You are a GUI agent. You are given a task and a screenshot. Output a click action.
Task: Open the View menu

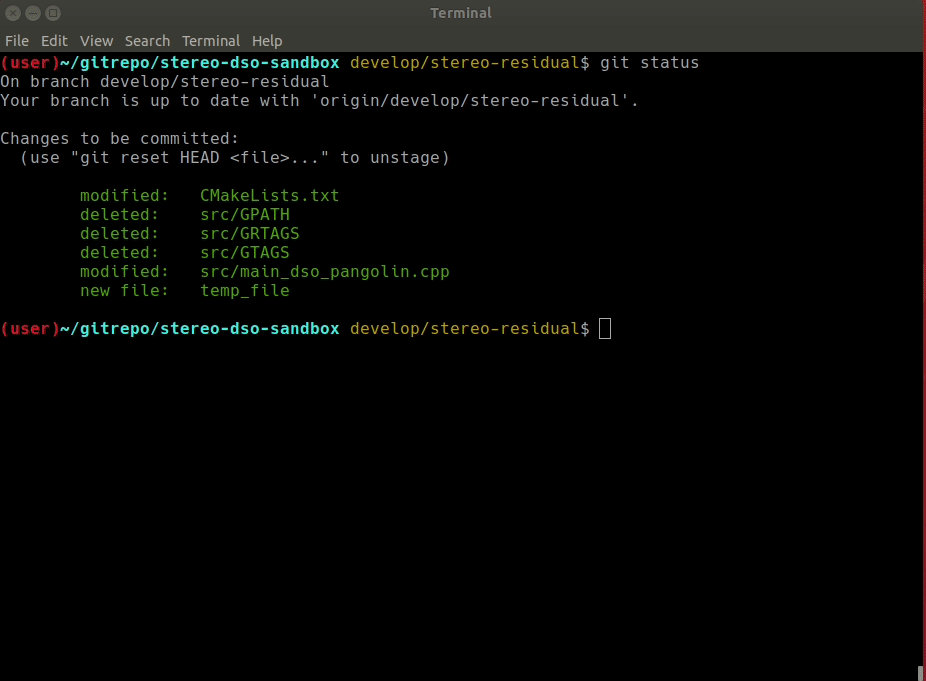pos(96,41)
